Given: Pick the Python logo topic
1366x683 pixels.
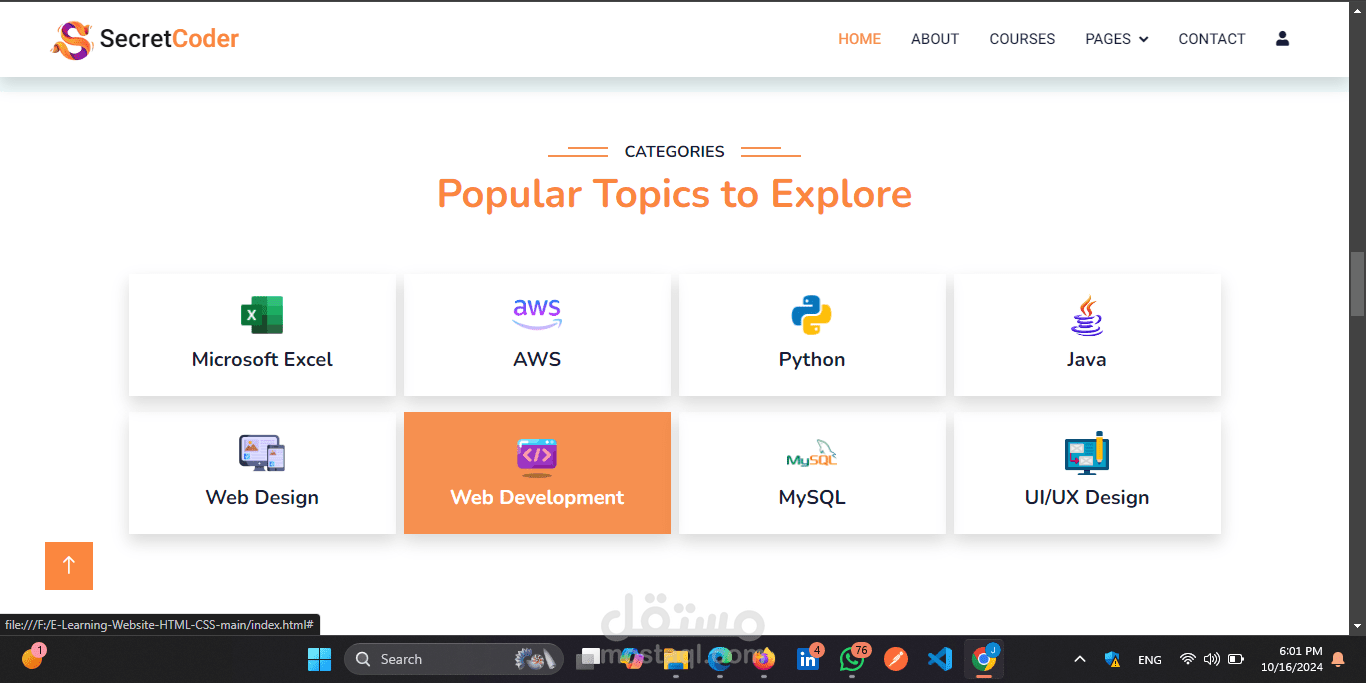Looking at the screenshot, I should pyautogui.click(x=812, y=315).
